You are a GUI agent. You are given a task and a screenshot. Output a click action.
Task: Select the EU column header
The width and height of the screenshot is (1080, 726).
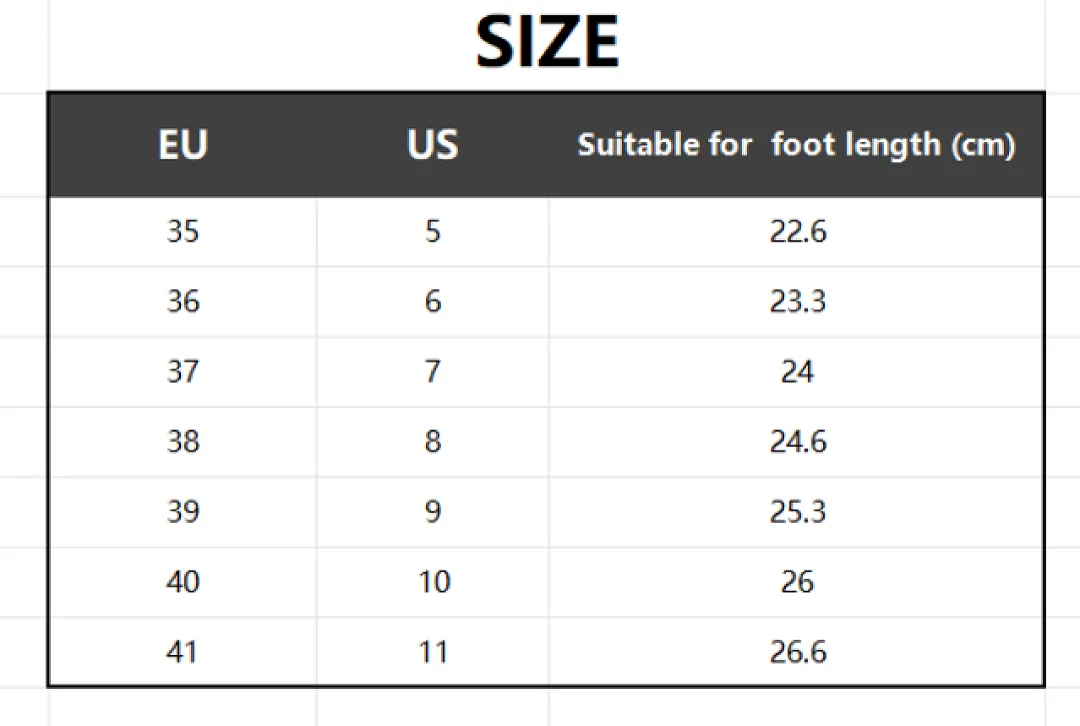[x=183, y=145]
